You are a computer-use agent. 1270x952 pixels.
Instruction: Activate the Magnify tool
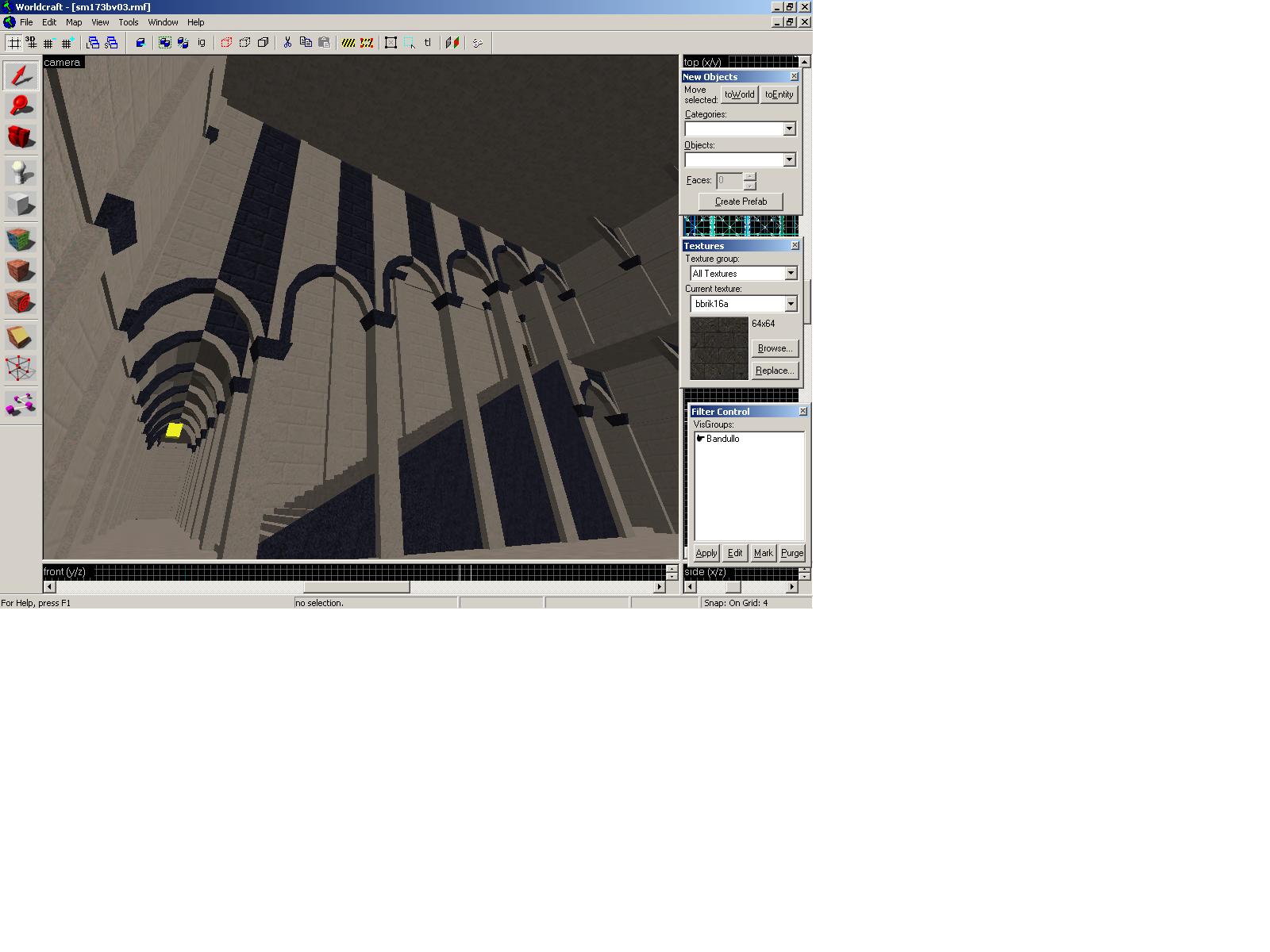pos(21,106)
